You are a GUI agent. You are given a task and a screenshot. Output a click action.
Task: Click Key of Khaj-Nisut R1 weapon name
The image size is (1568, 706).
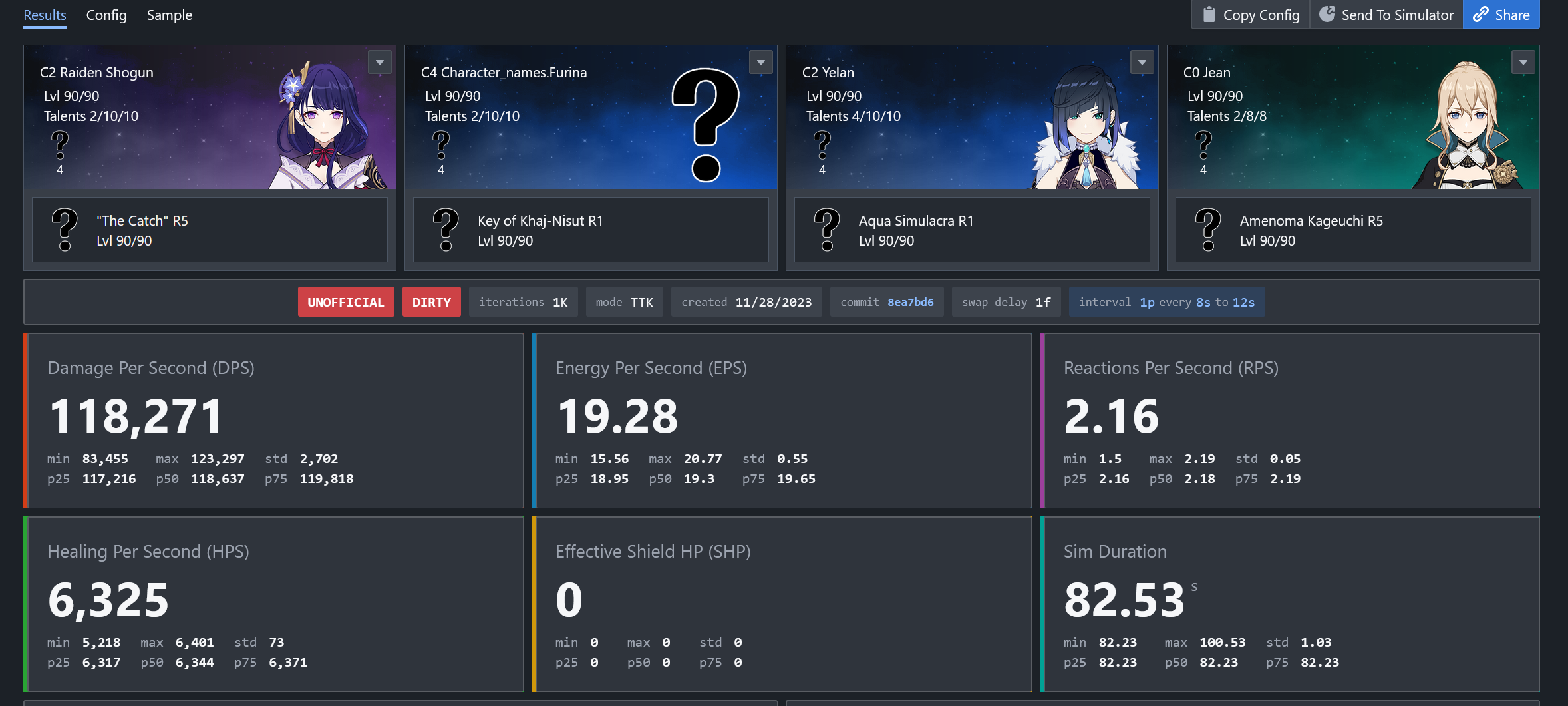coord(540,220)
